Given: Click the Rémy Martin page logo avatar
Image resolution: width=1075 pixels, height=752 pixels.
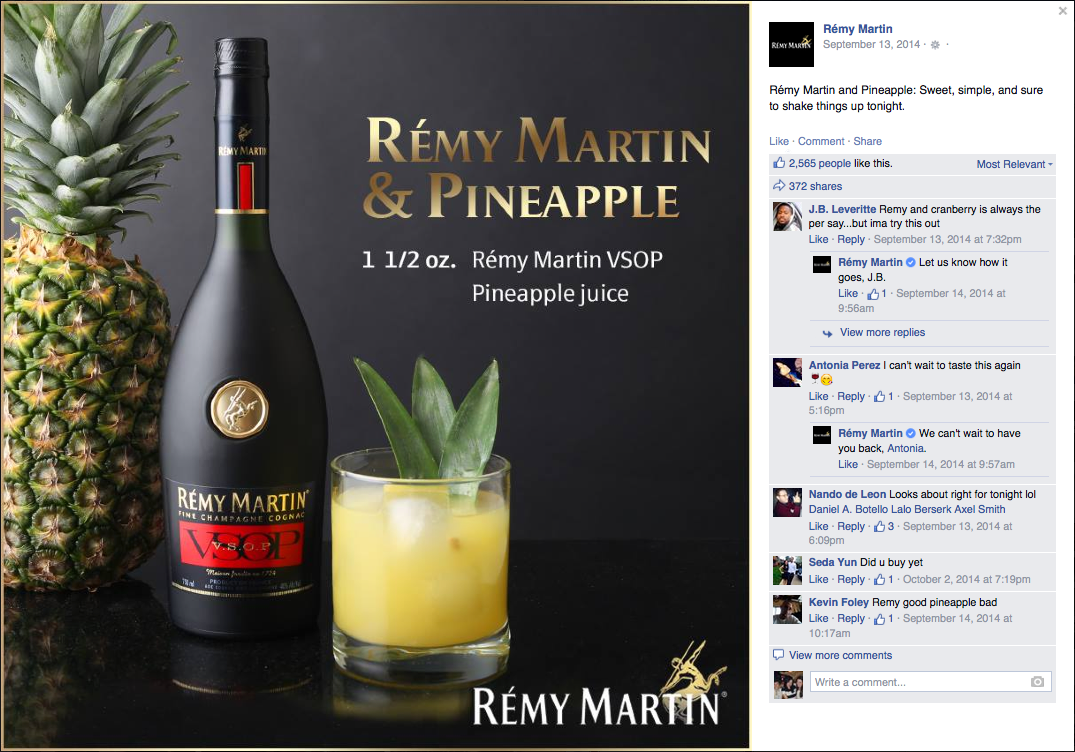Looking at the screenshot, I should (x=791, y=45).
